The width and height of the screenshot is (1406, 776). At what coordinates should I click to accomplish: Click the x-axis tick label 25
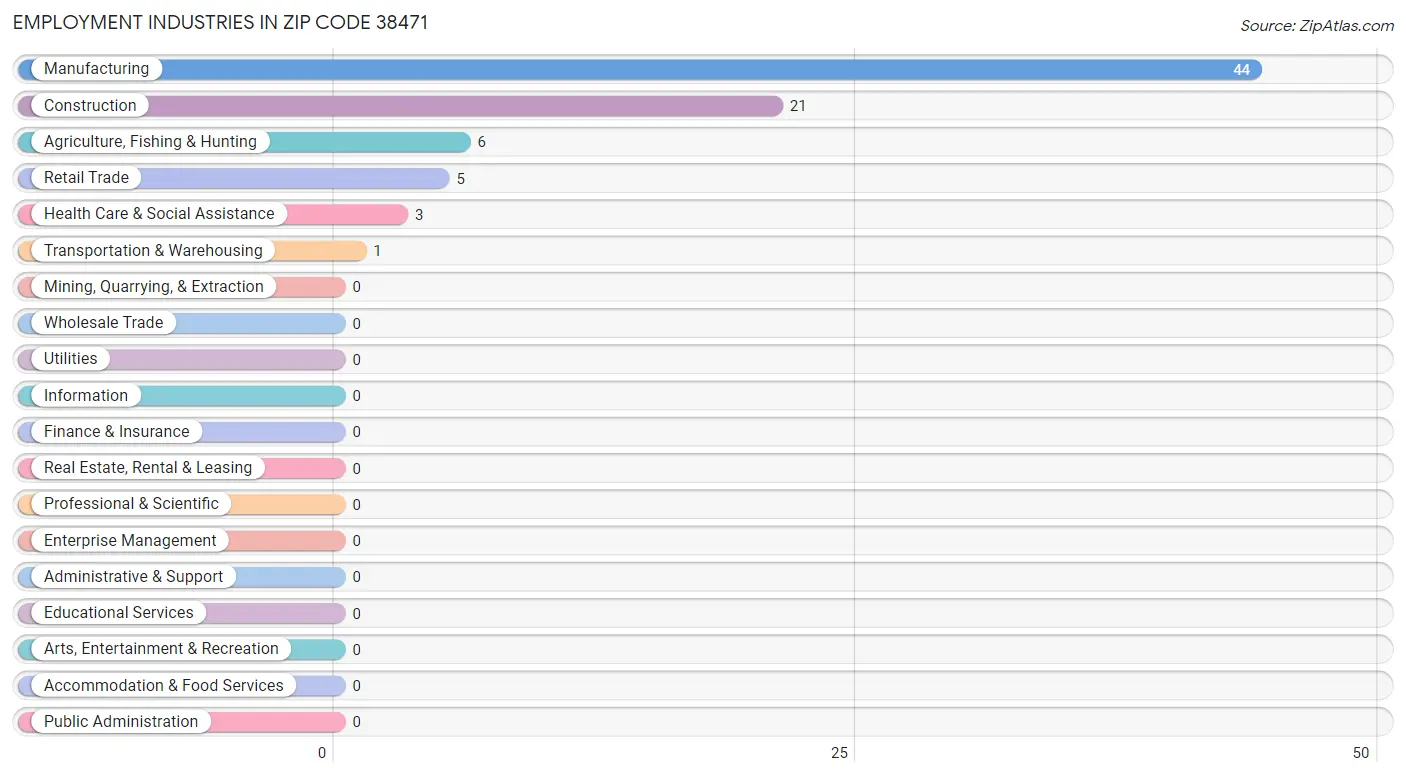pyautogui.click(x=840, y=753)
